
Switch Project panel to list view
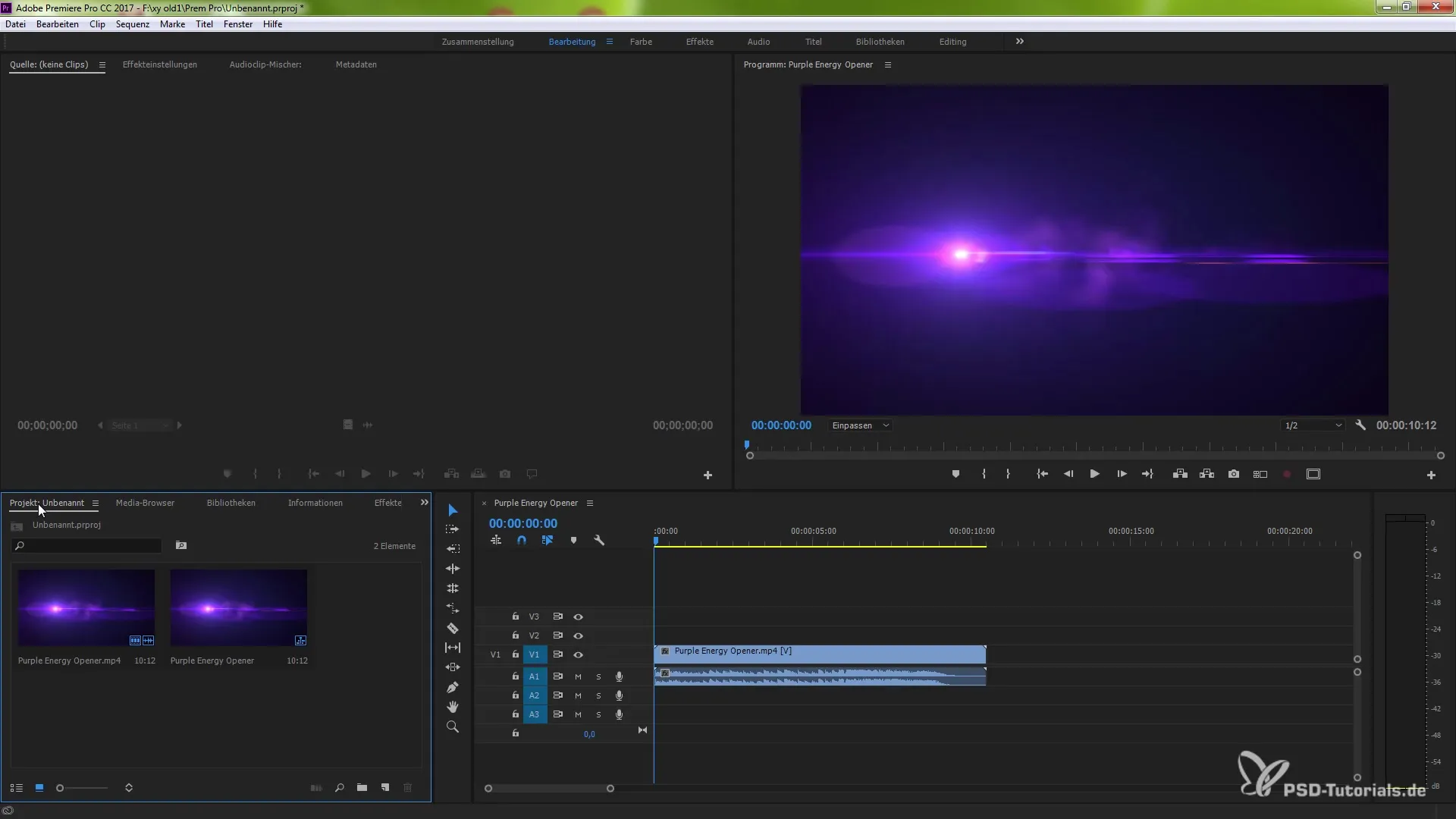[16, 788]
